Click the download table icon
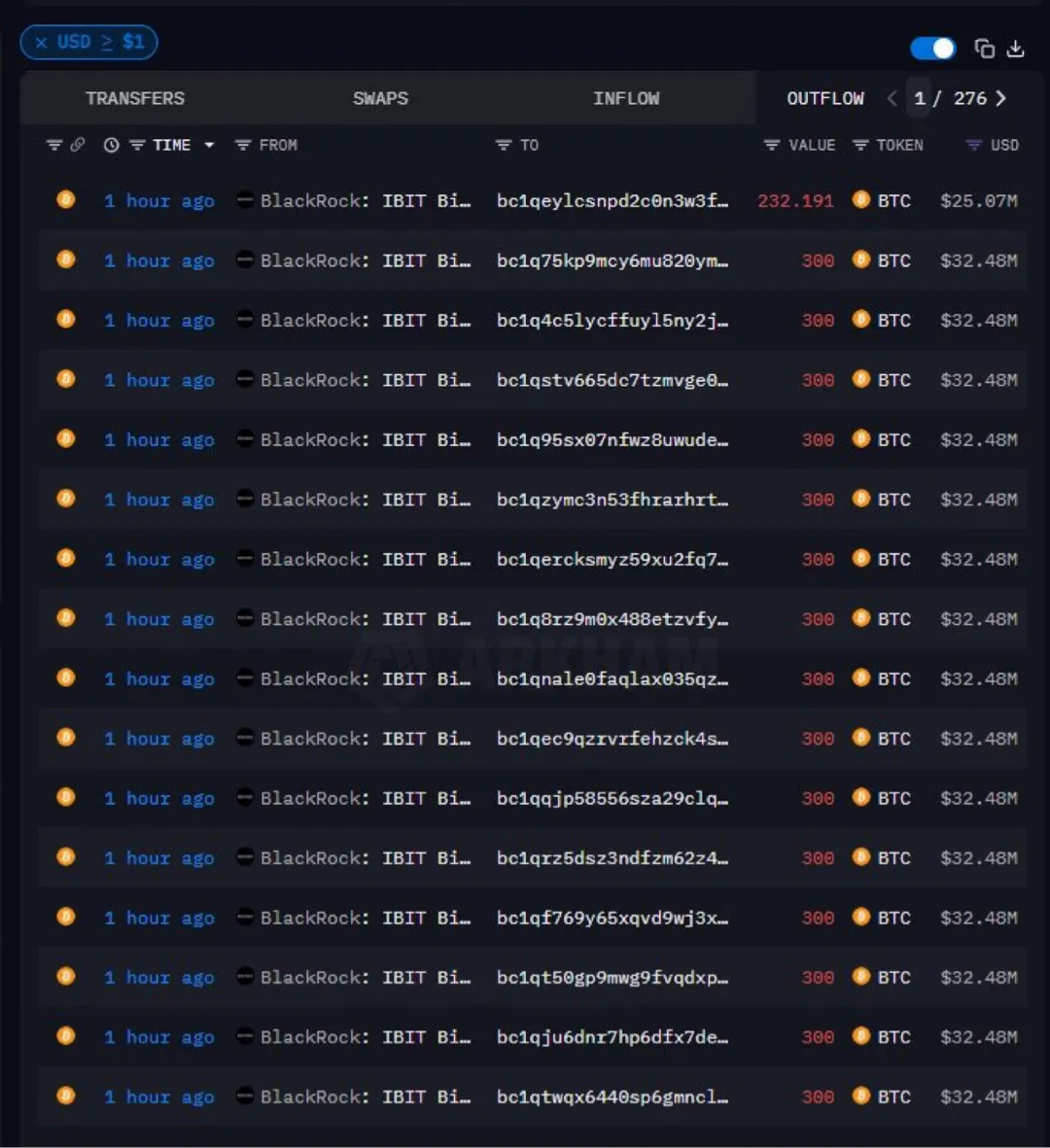The image size is (1050, 1148). (1016, 49)
